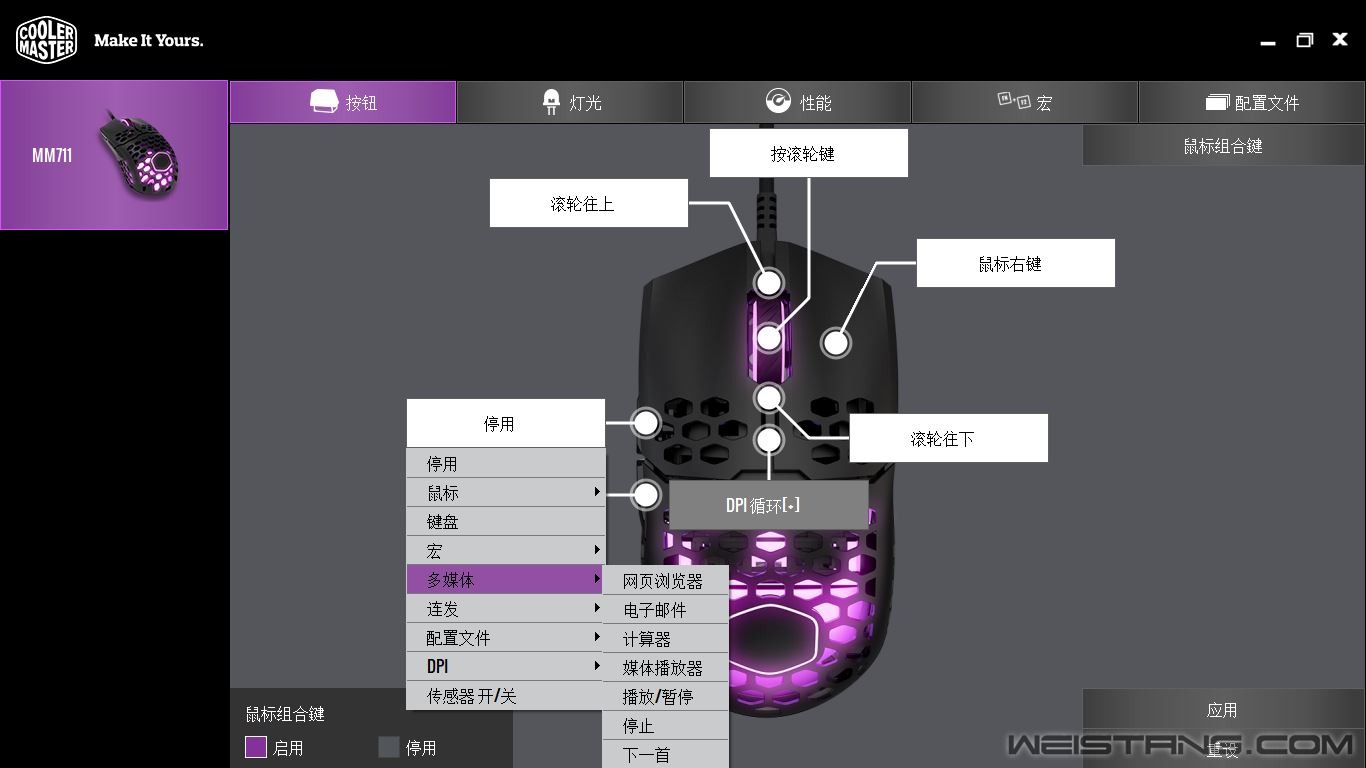Select 停止 from multimedia submenu
The image size is (1366, 768).
click(666, 725)
